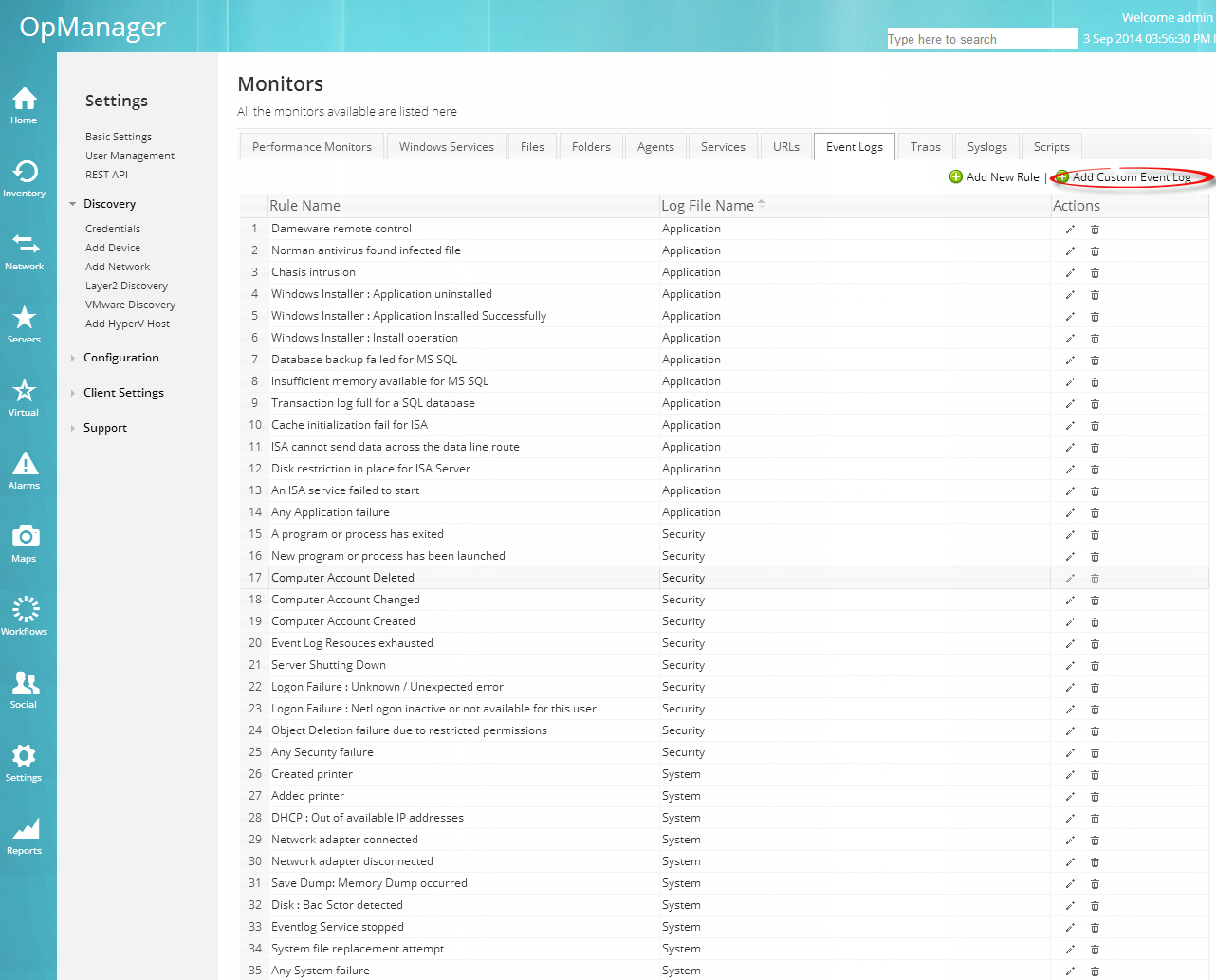This screenshot has height=980, width=1216.
Task: Switch to the Windows Services tab
Action: tap(446, 147)
